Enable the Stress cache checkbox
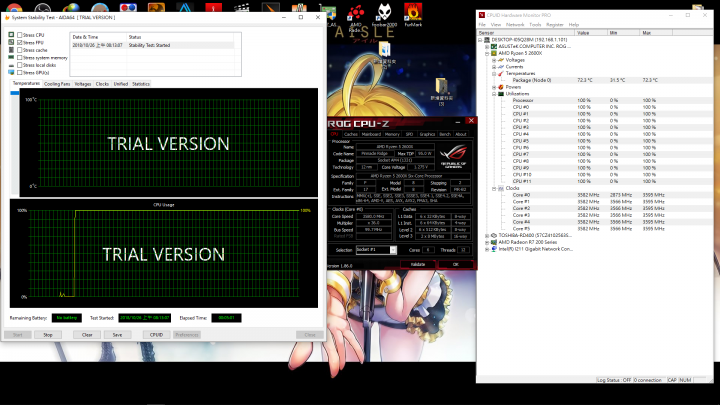 (x=20, y=50)
